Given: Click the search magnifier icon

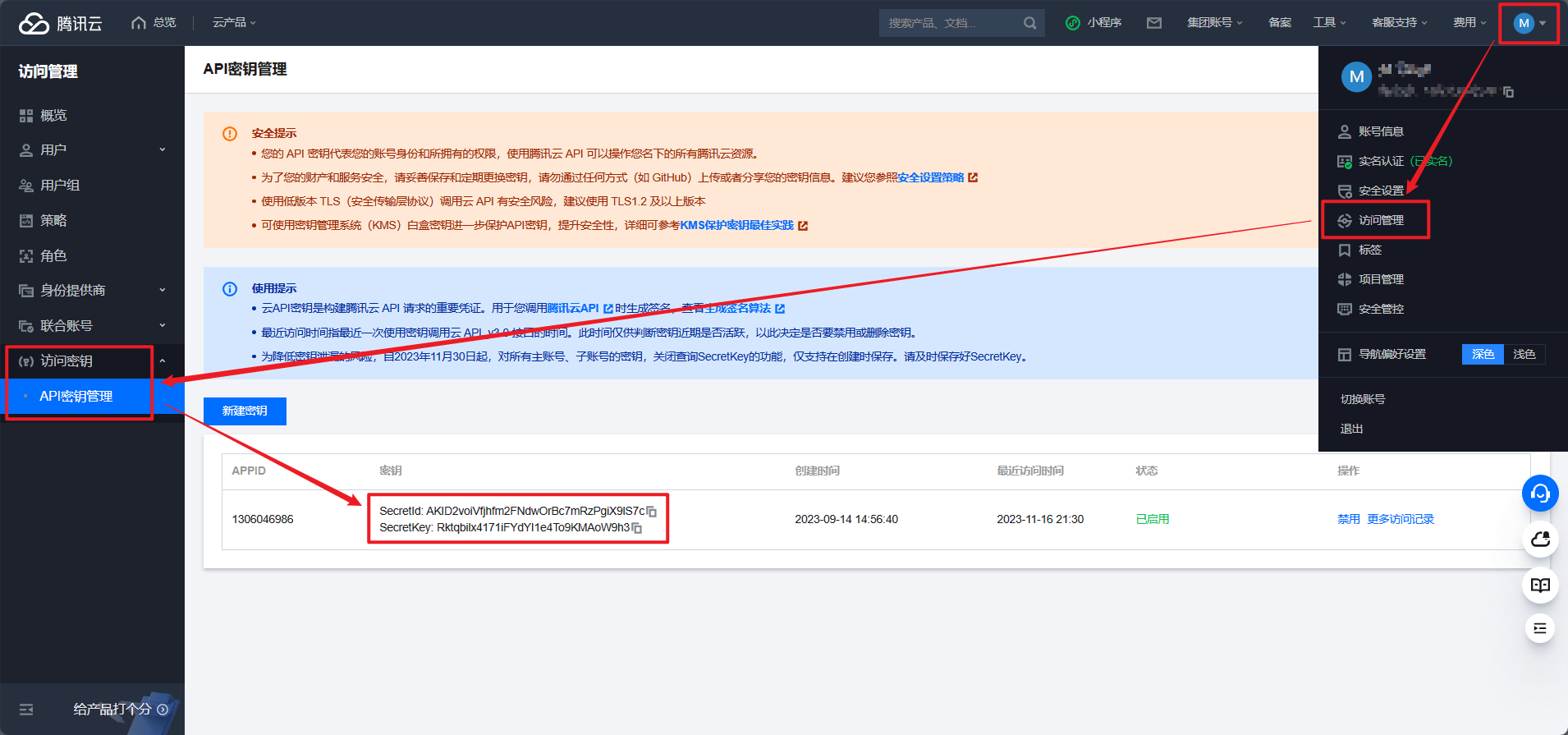Looking at the screenshot, I should click(x=1029, y=23).
